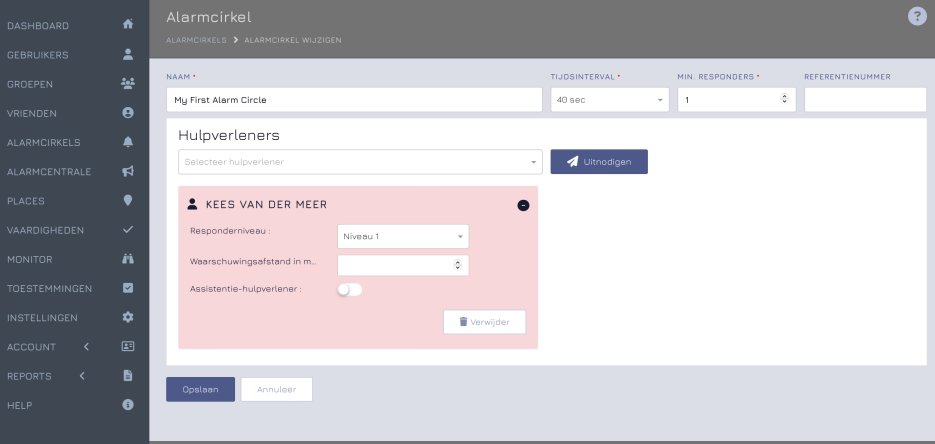Screen dimensions: 935x444
Task: Click the Instellingen gear icon
Action: click(x=127, y=317)
